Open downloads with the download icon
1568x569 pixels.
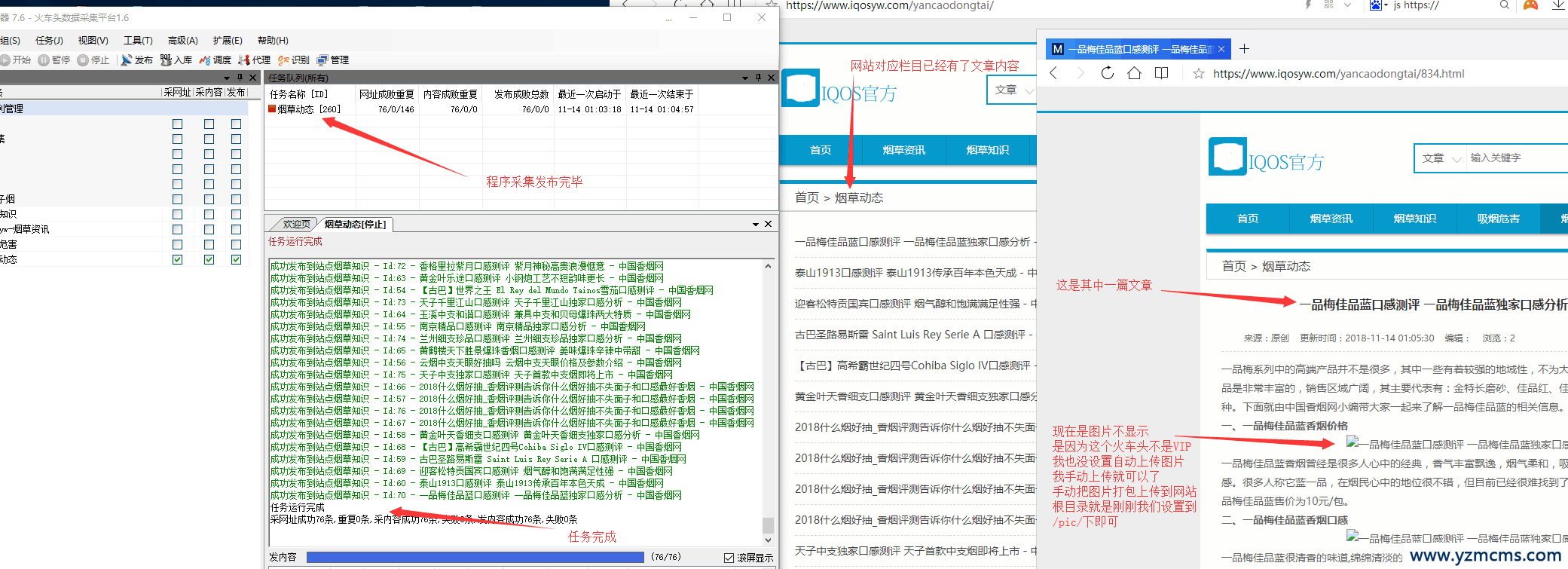1557,5
